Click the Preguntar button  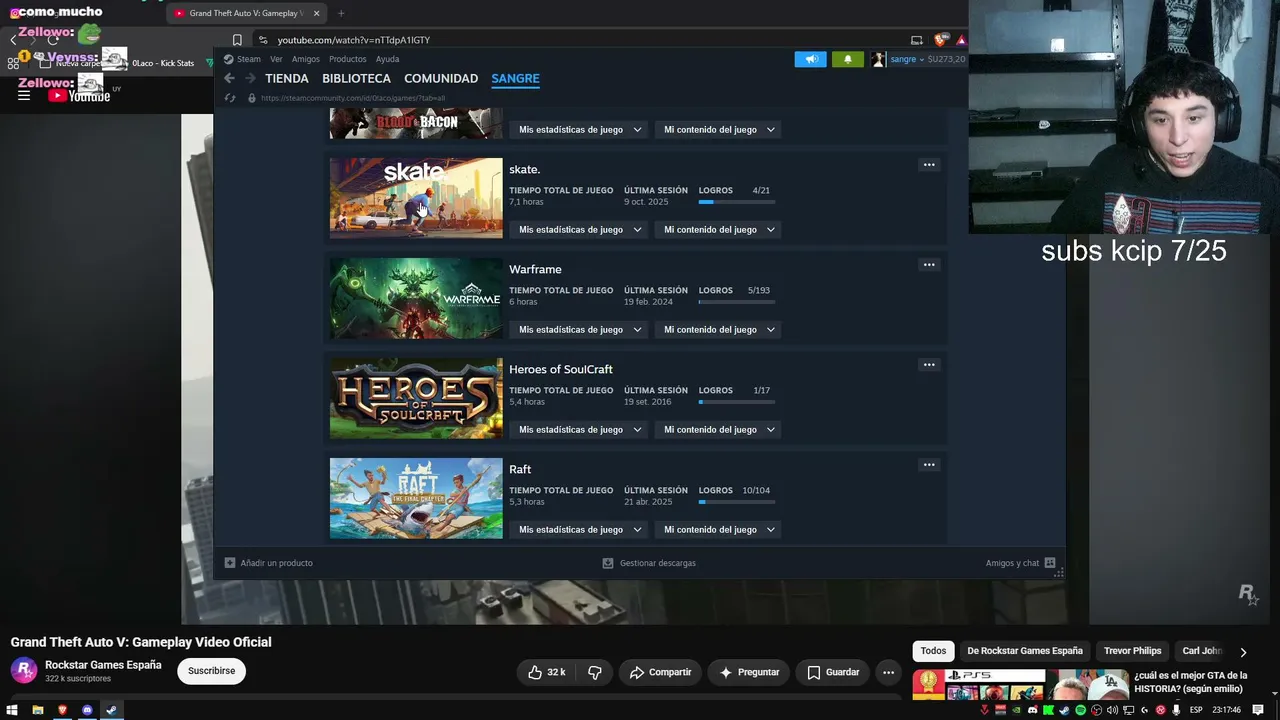pos(749,672)
